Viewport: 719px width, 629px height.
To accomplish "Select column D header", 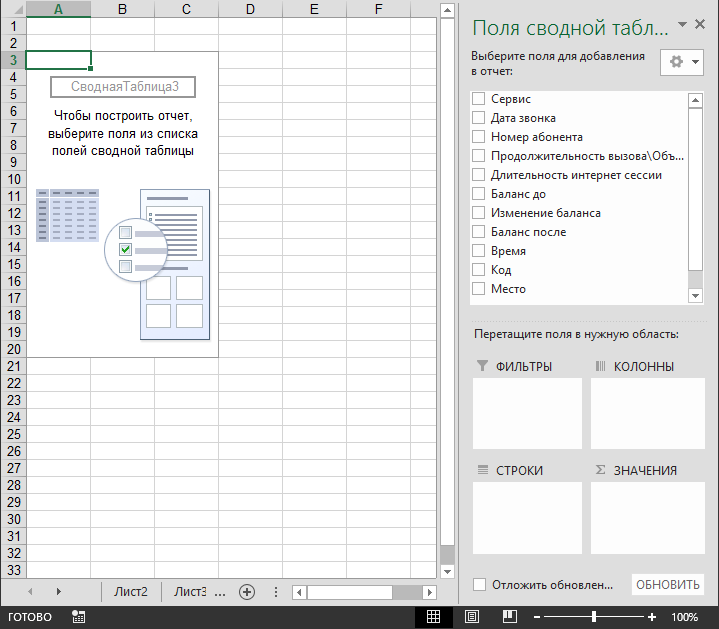I will point(250,9).
